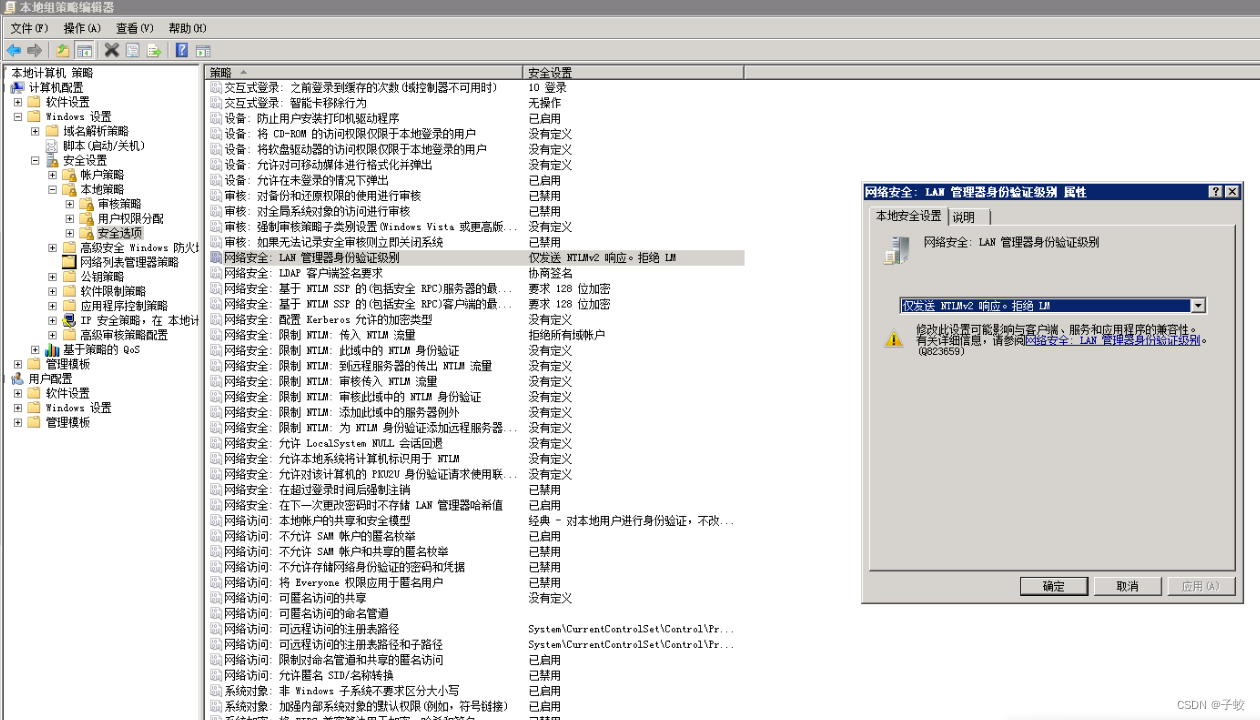Switch to the 说明 tab
This screenshot has height=720, width=1260.
(x=967, y=217)
